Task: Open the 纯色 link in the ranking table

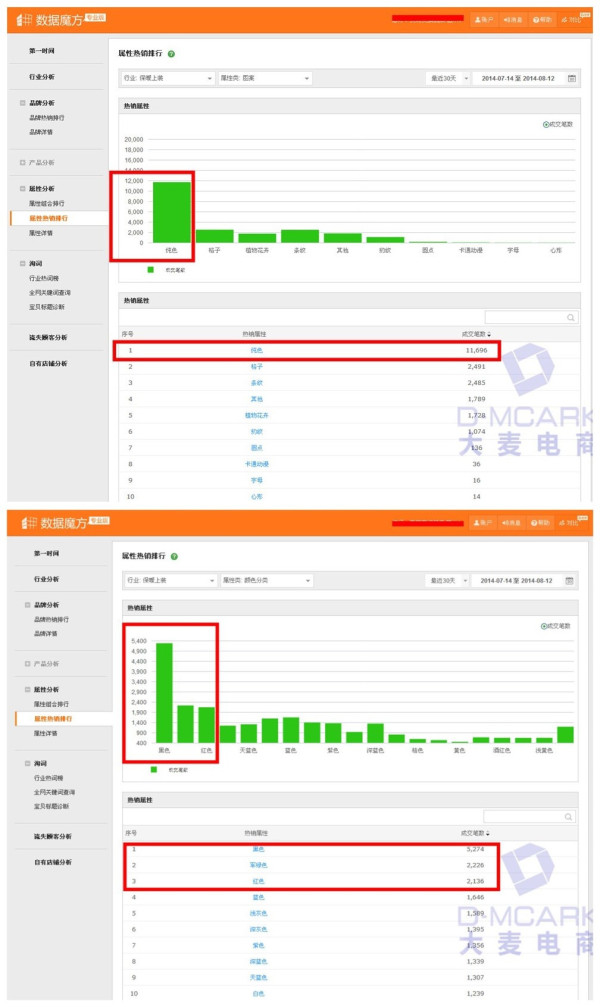Action: click(256, 351)
